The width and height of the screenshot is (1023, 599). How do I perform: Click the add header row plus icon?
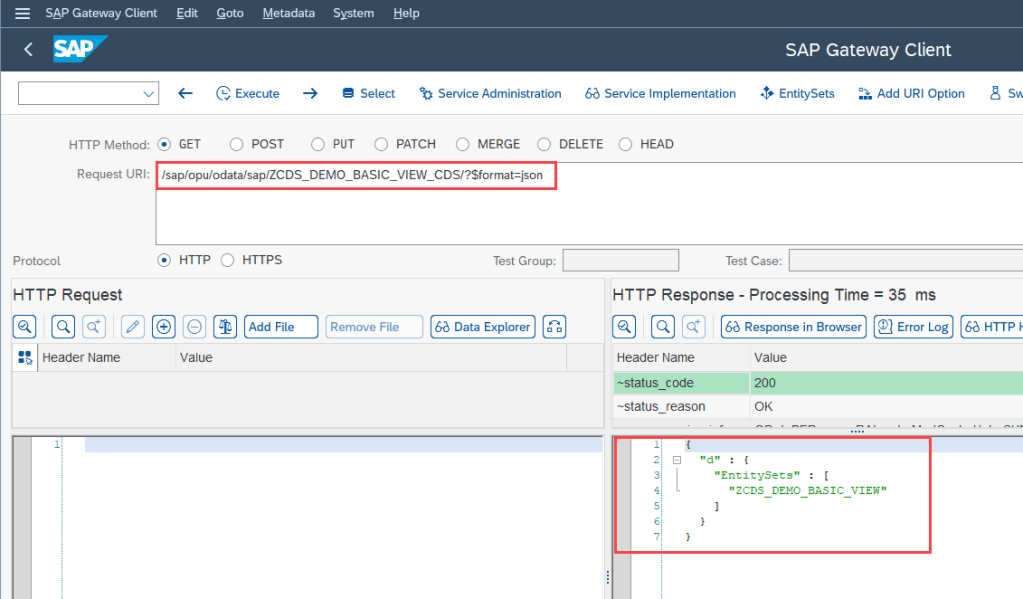click(164, 327)
